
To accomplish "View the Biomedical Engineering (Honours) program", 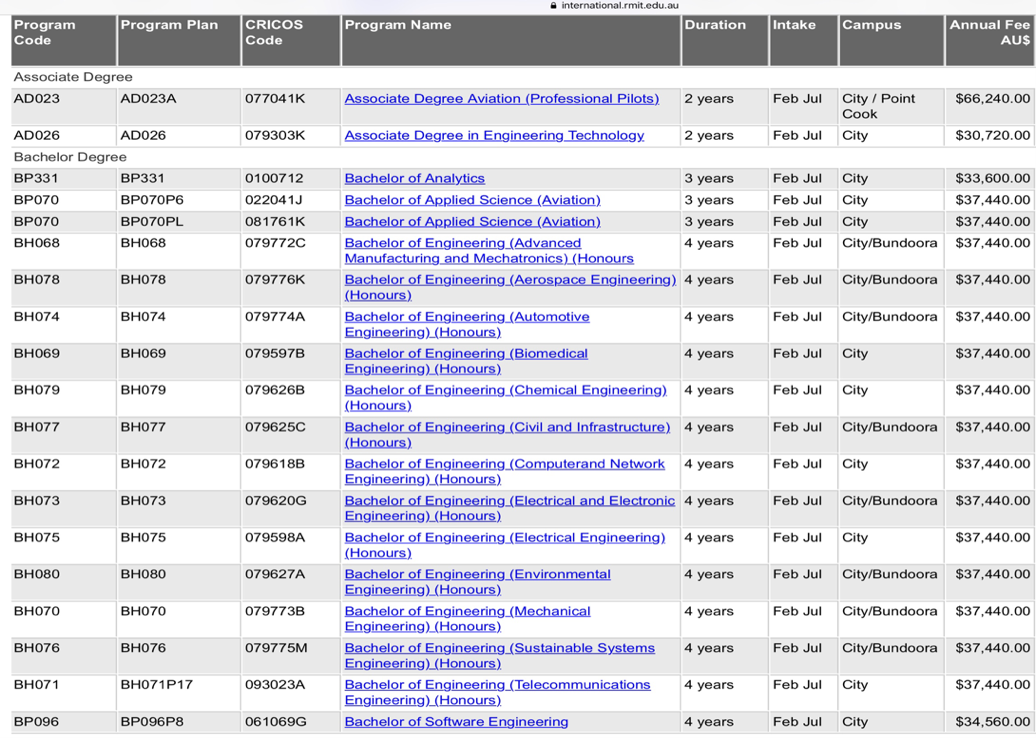I will pos(466,354).
